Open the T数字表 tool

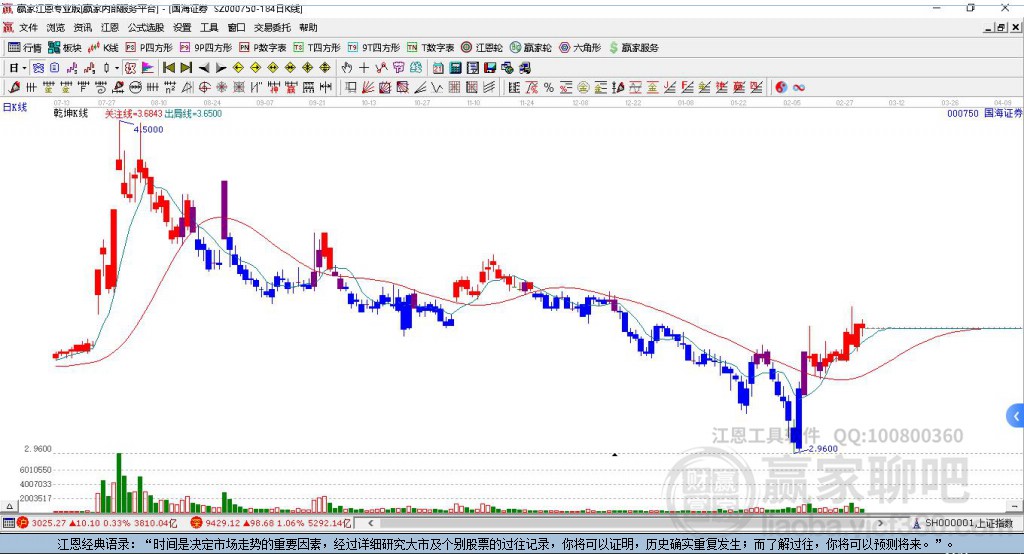430,48
